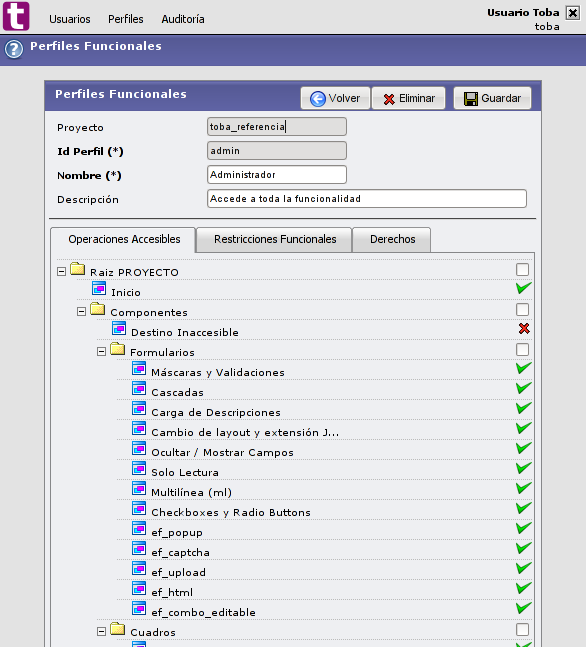Click the Descripción text field
This screenshot has width=586, height=647.
(x=367, y=198)
